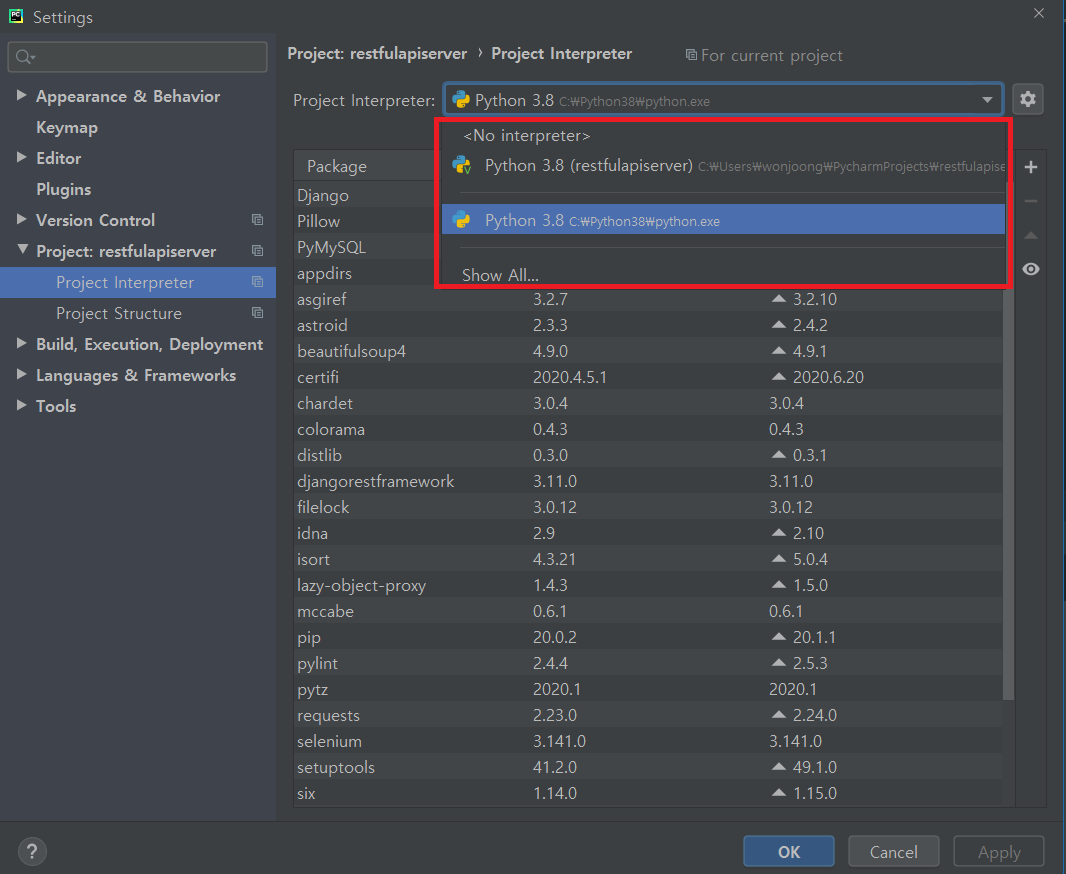
Task: Select Python 3.8 (restfulapiserver) interpreter
Action: click(723, 166)
